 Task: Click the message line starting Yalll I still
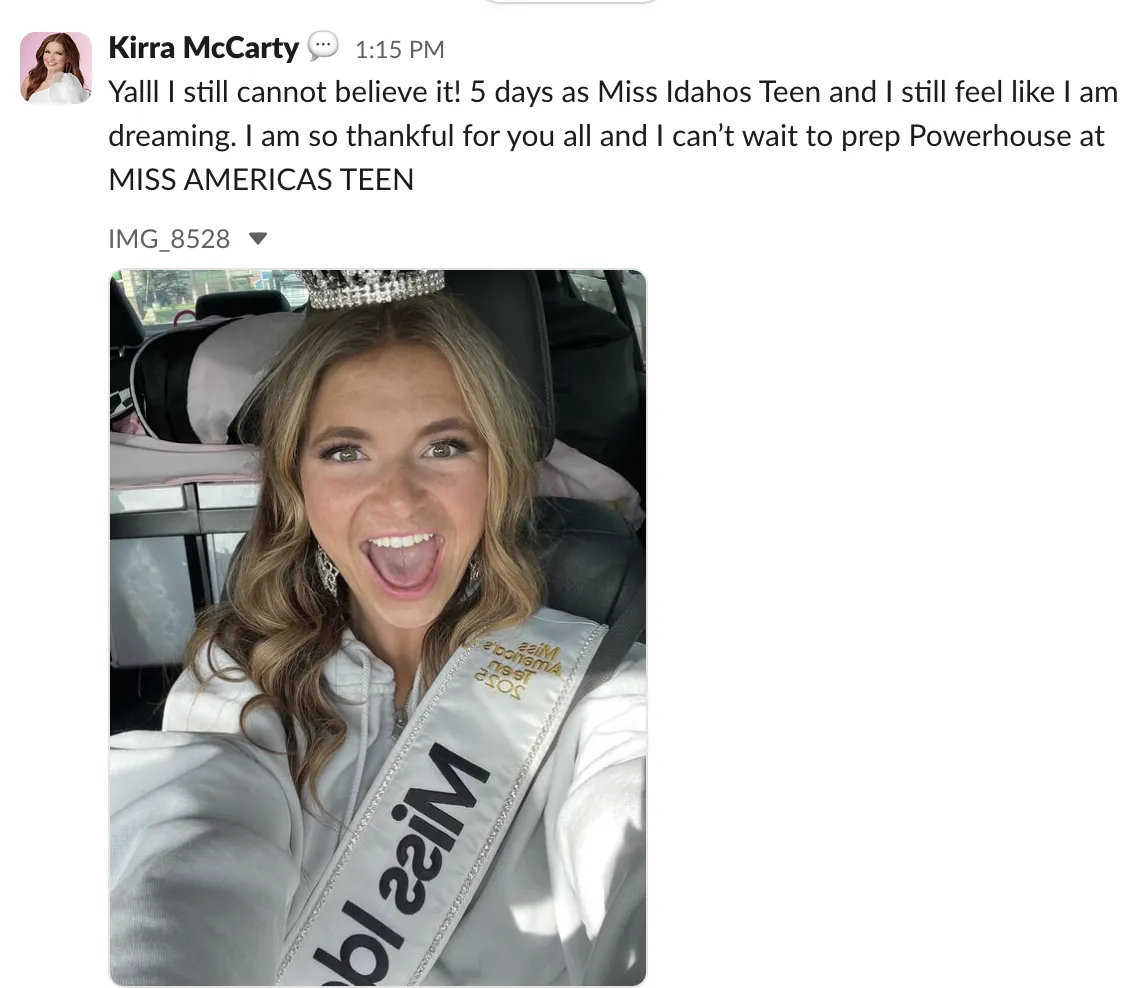pos(613,92)
